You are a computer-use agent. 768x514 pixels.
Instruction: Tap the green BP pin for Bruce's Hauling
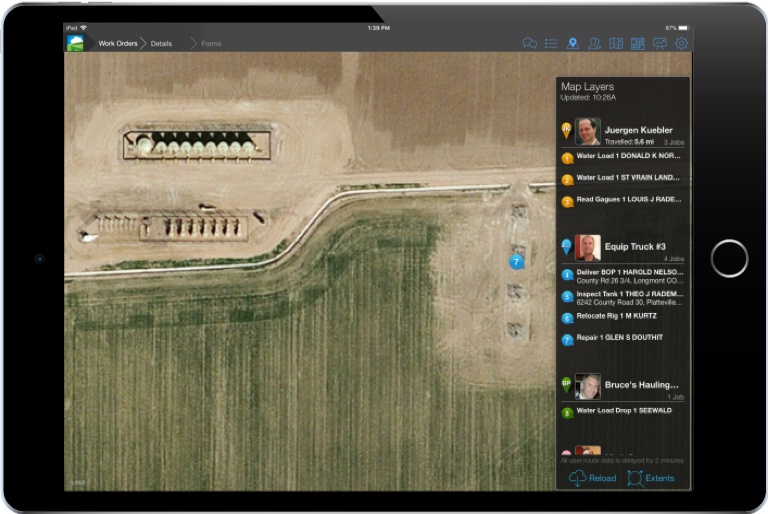point(566,385)
